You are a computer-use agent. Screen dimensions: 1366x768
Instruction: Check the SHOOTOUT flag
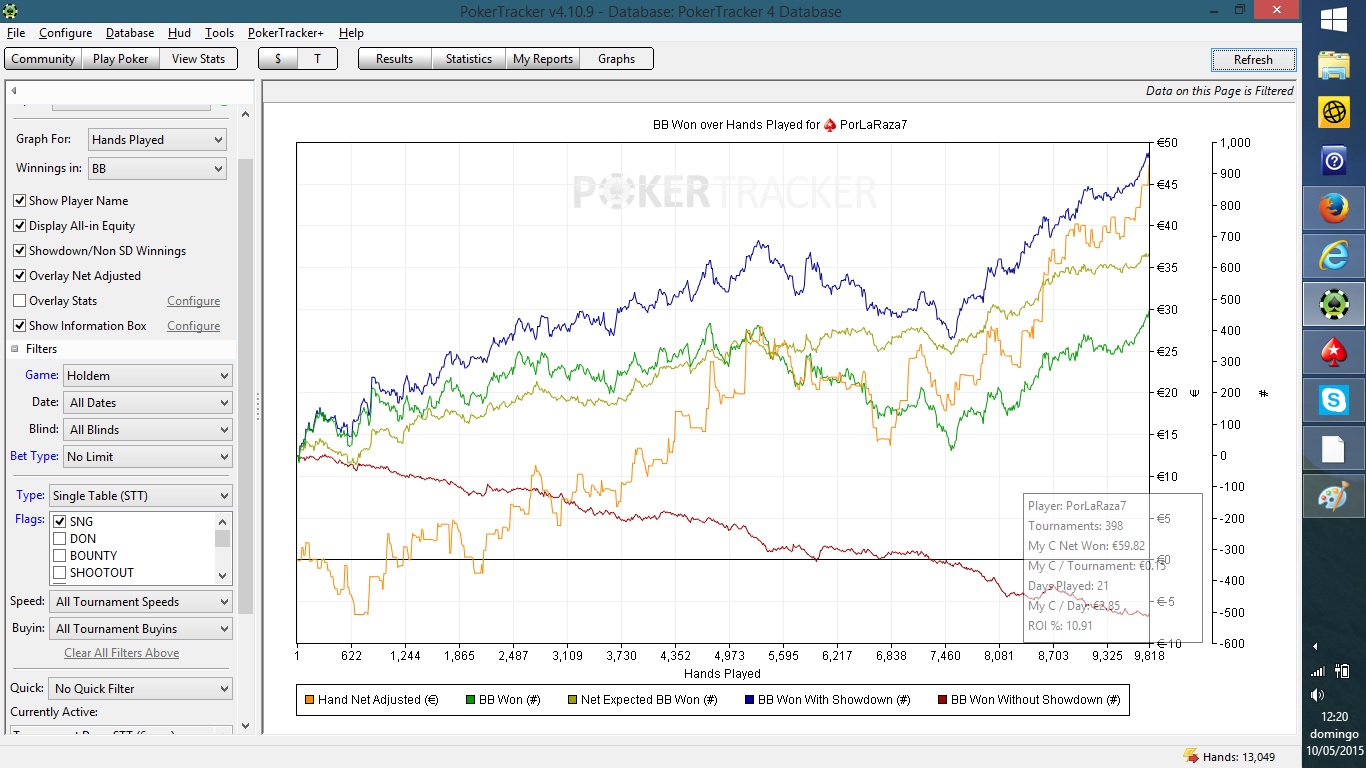tap(60, 572)
